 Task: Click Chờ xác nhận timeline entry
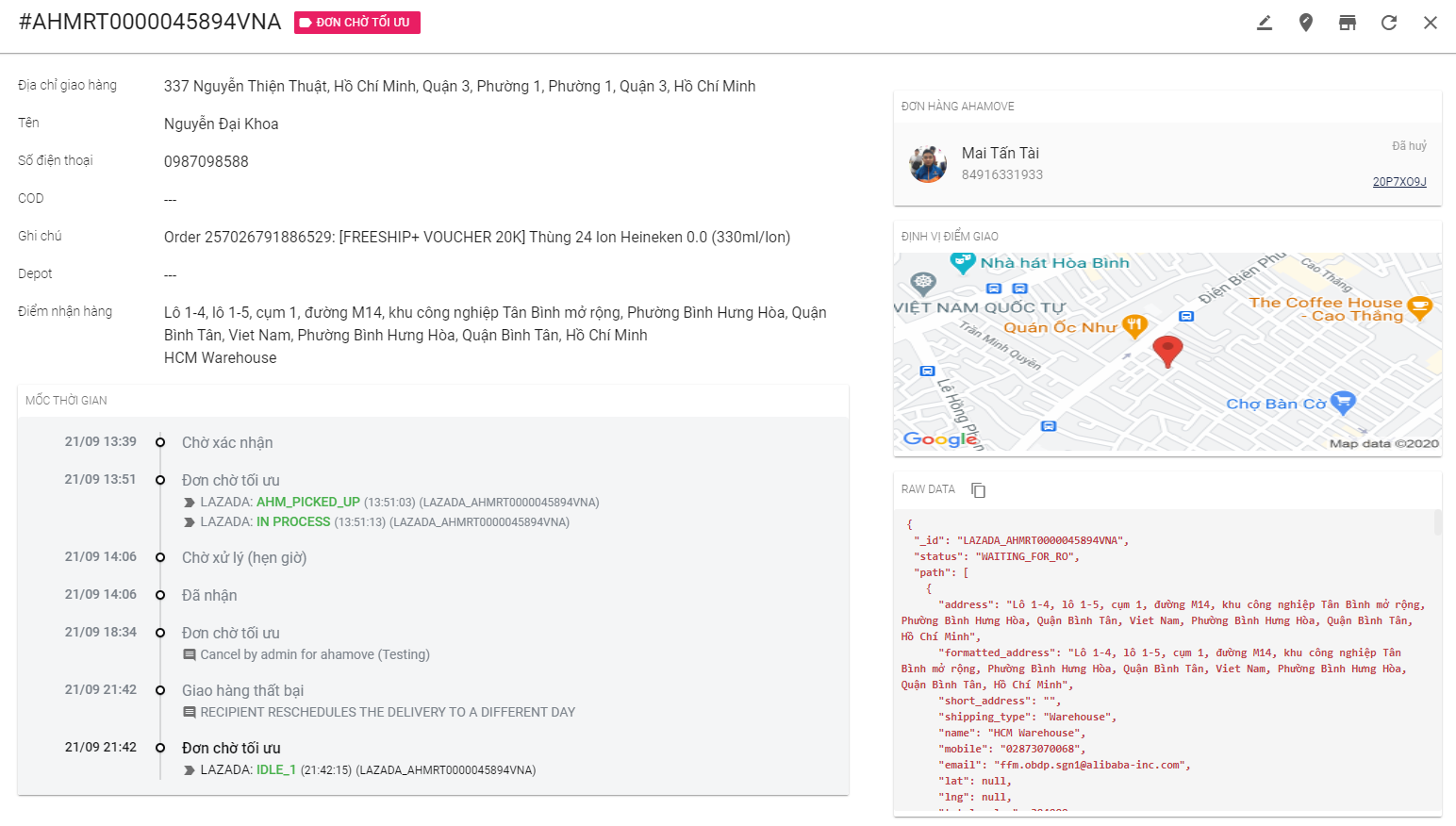(x=227, y=442)
